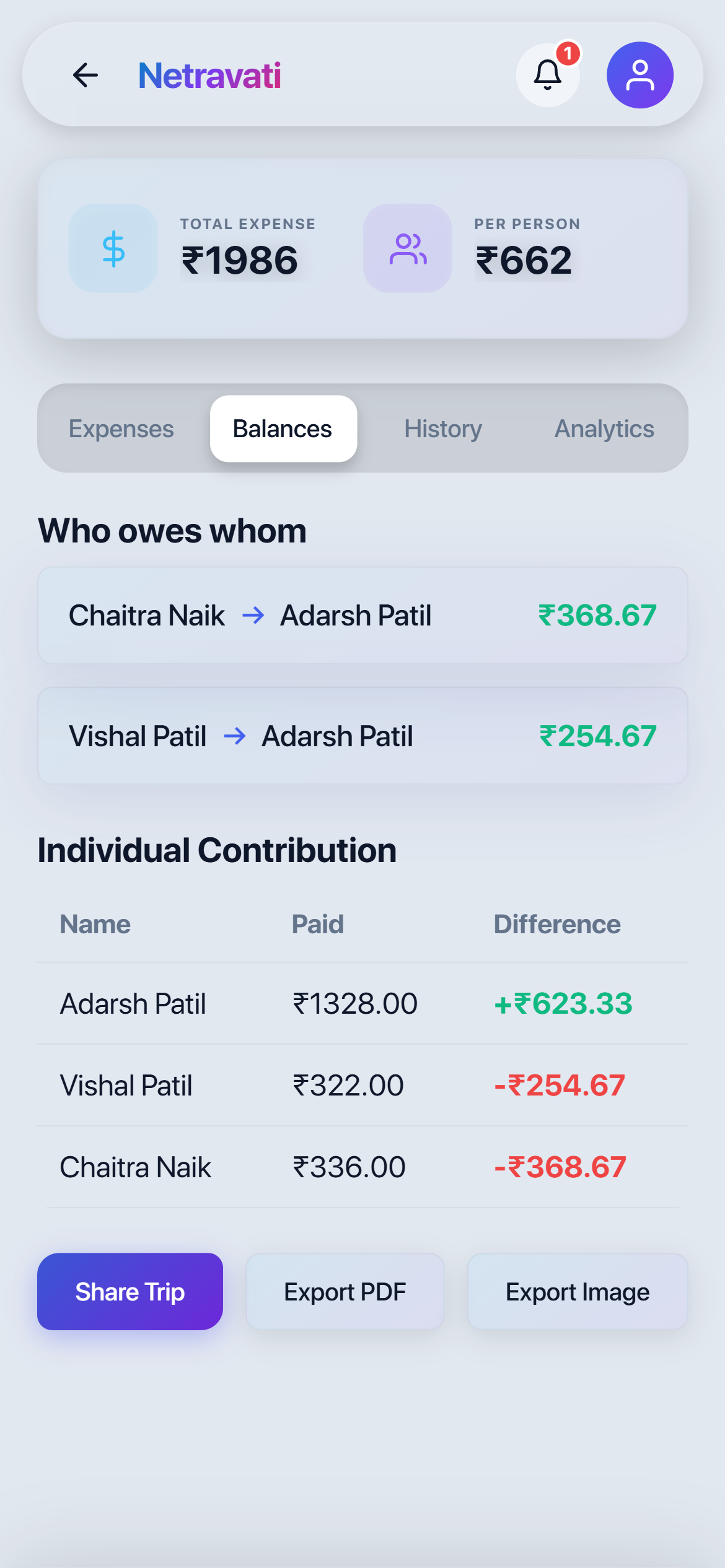Open the History tab
This screenshot has height=1568, width=725.
443,429
